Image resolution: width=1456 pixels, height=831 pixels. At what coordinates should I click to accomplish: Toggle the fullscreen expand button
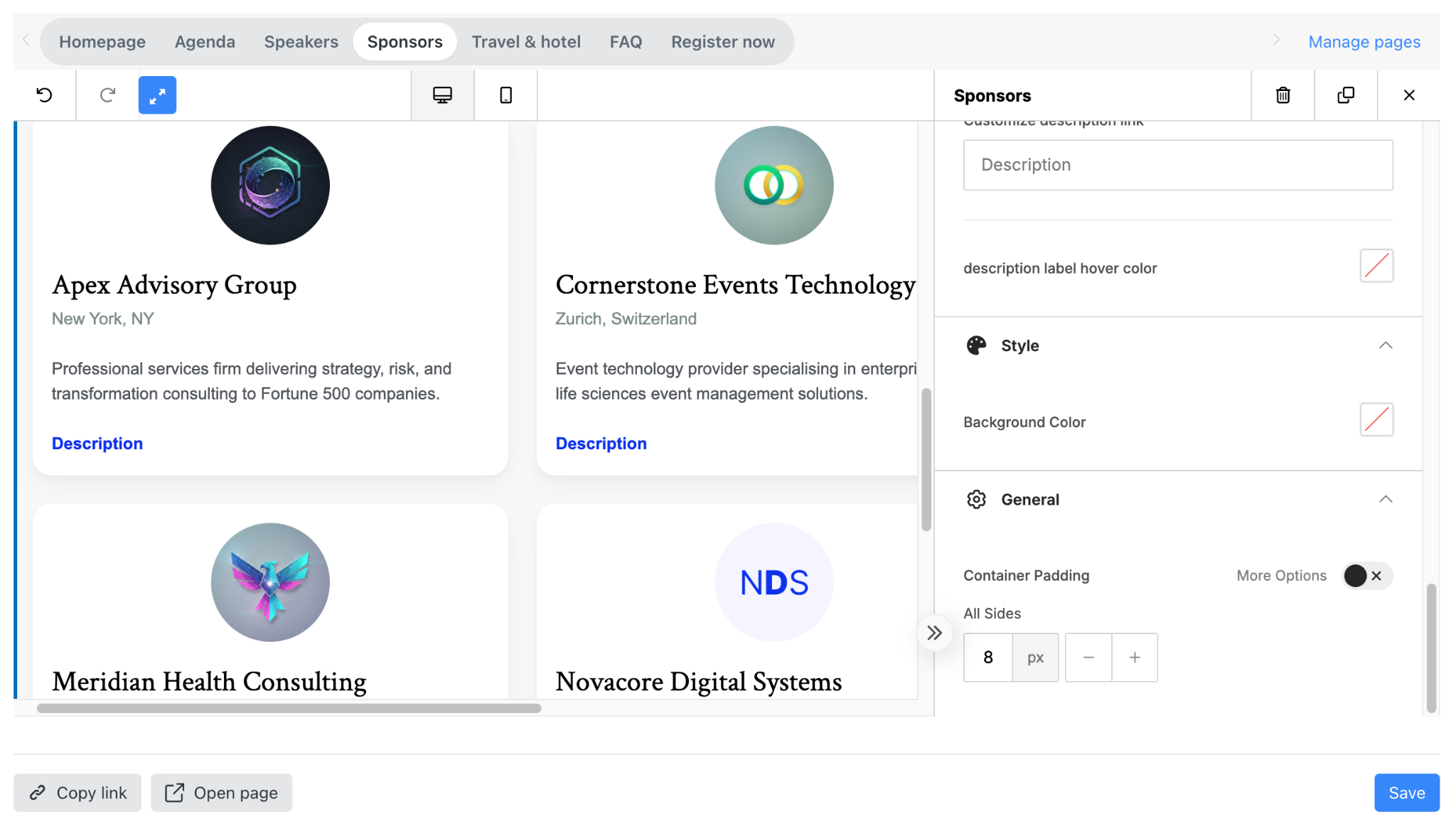157,95
